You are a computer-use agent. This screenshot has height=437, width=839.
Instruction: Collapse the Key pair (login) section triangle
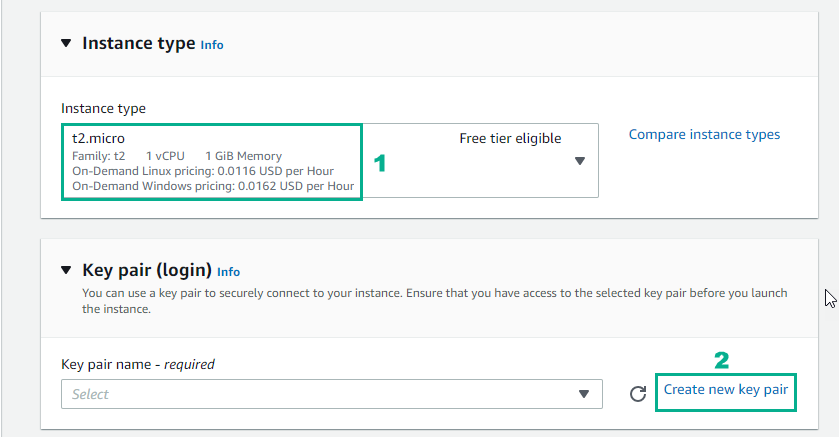point(66,270)
